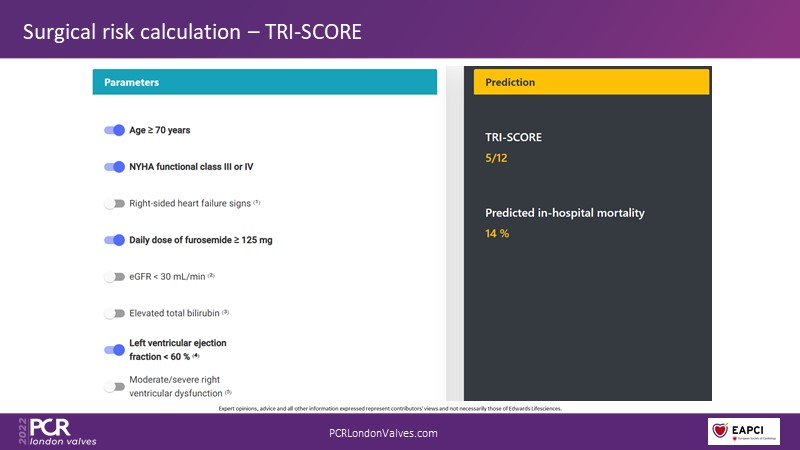Open the PCRLondonValves.com link

pyautogui.click(x=383, y=433)
